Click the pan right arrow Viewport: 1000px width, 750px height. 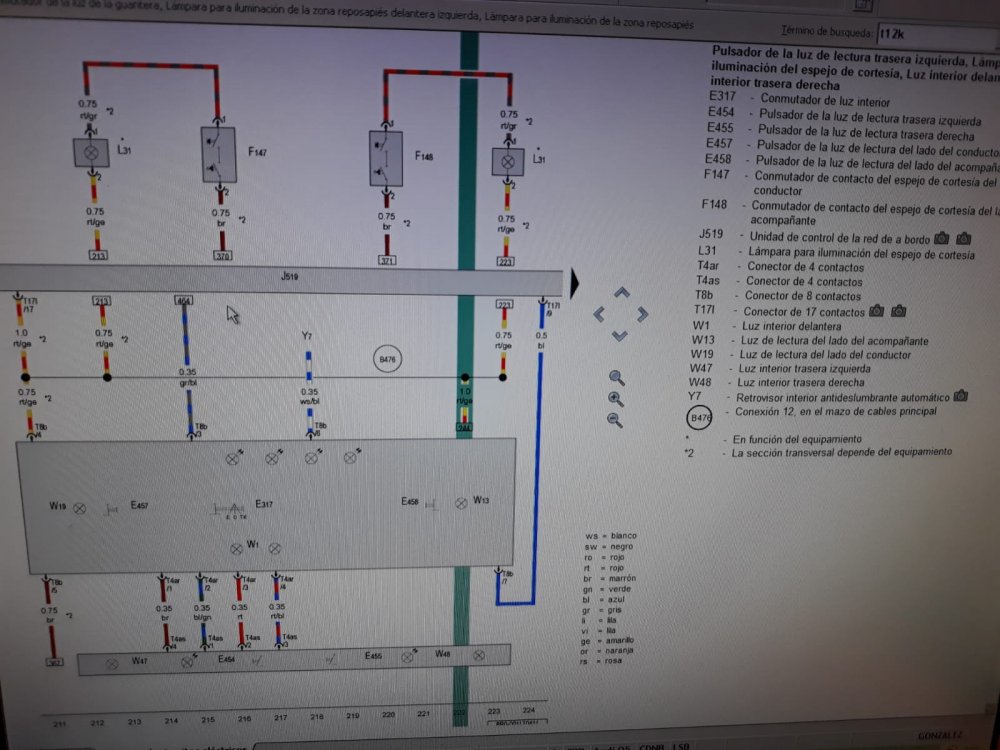click(642, 314)
